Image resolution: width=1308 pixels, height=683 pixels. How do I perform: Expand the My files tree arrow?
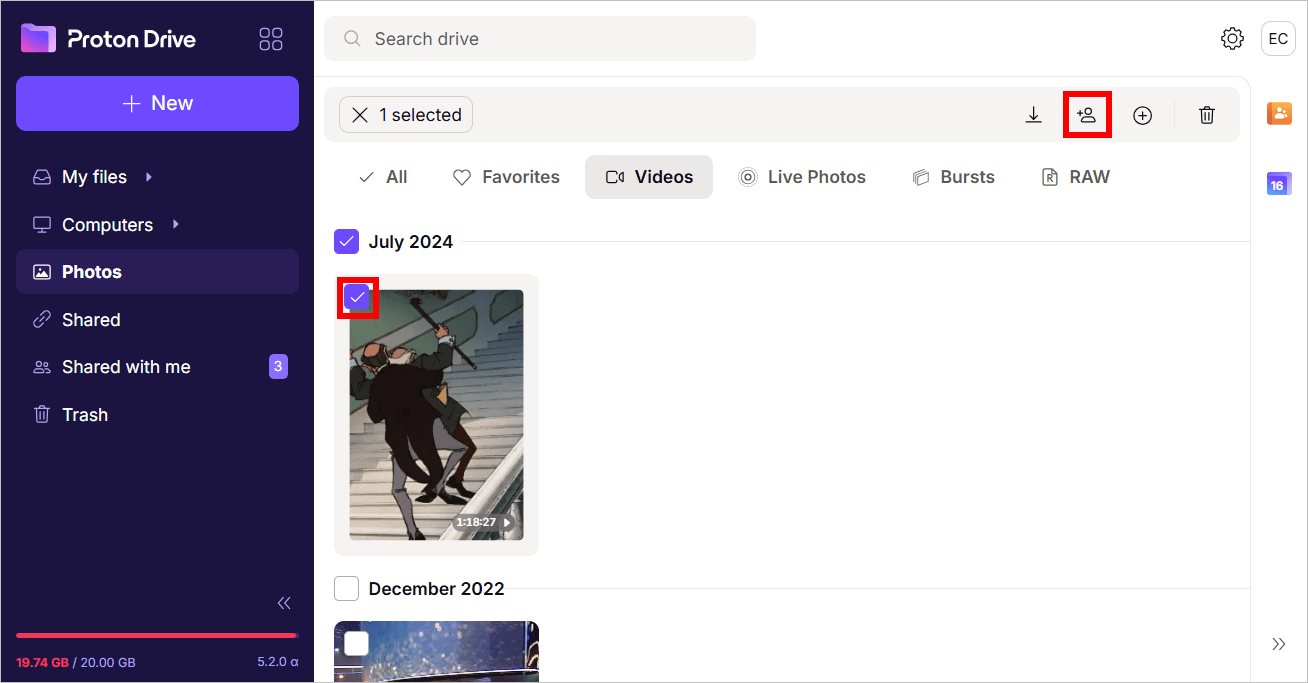(149, 177)
